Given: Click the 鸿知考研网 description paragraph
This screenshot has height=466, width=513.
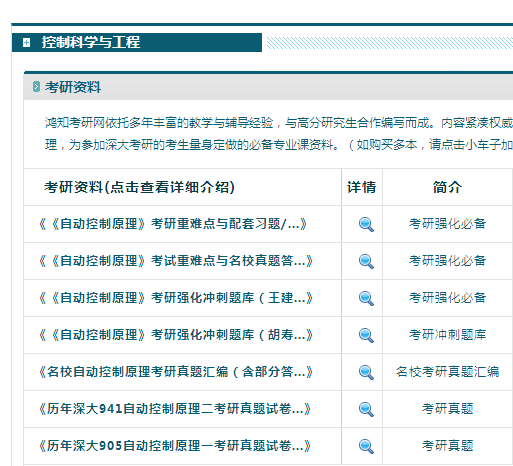Looking at the screenshot, I should click(279, 134).
